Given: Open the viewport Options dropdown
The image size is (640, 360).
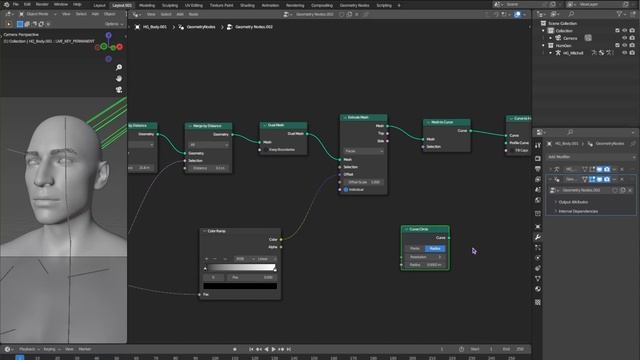Looking at the screenshot, I should (113, 24).
